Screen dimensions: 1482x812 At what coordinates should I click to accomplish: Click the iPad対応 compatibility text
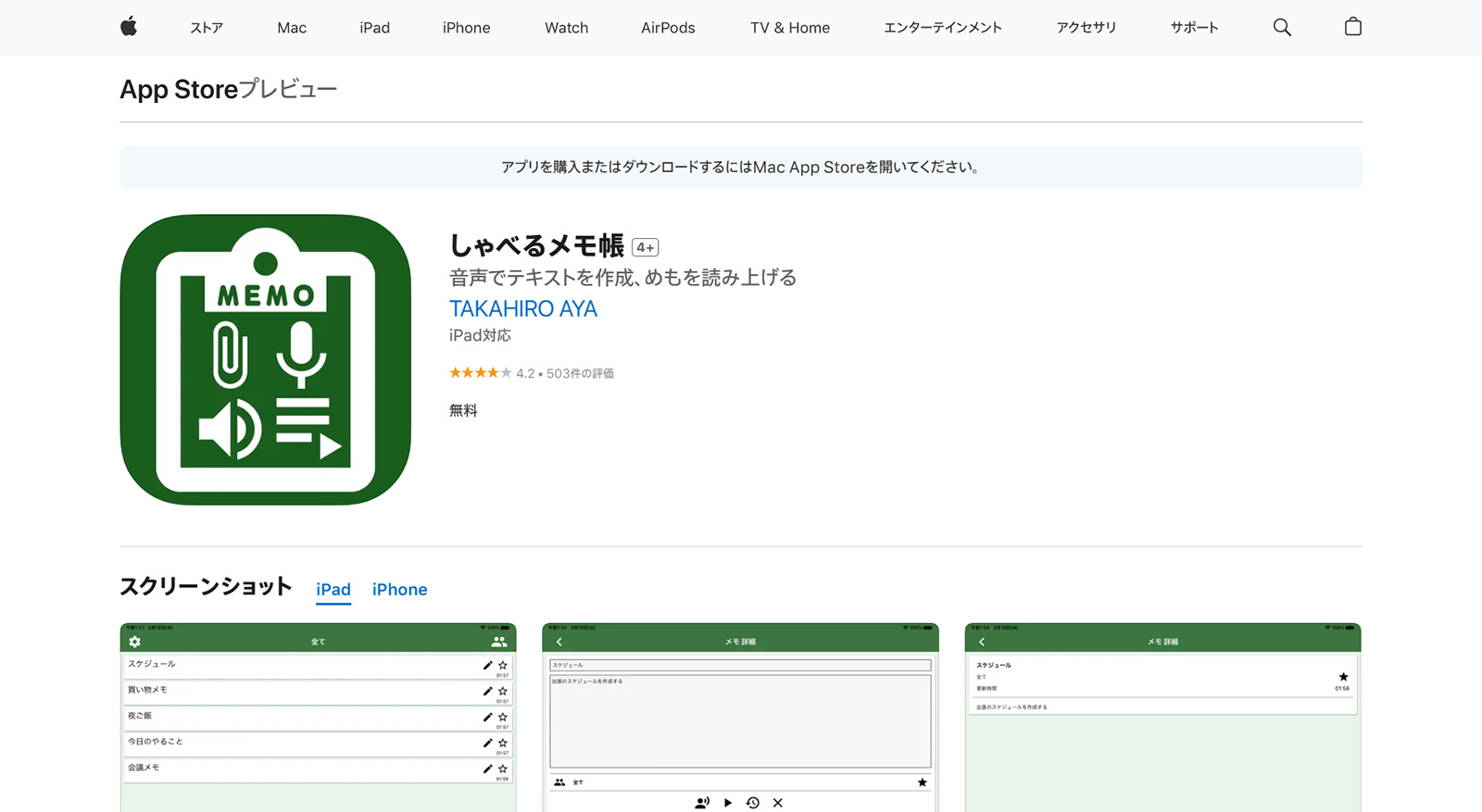[x=480, y=335]
